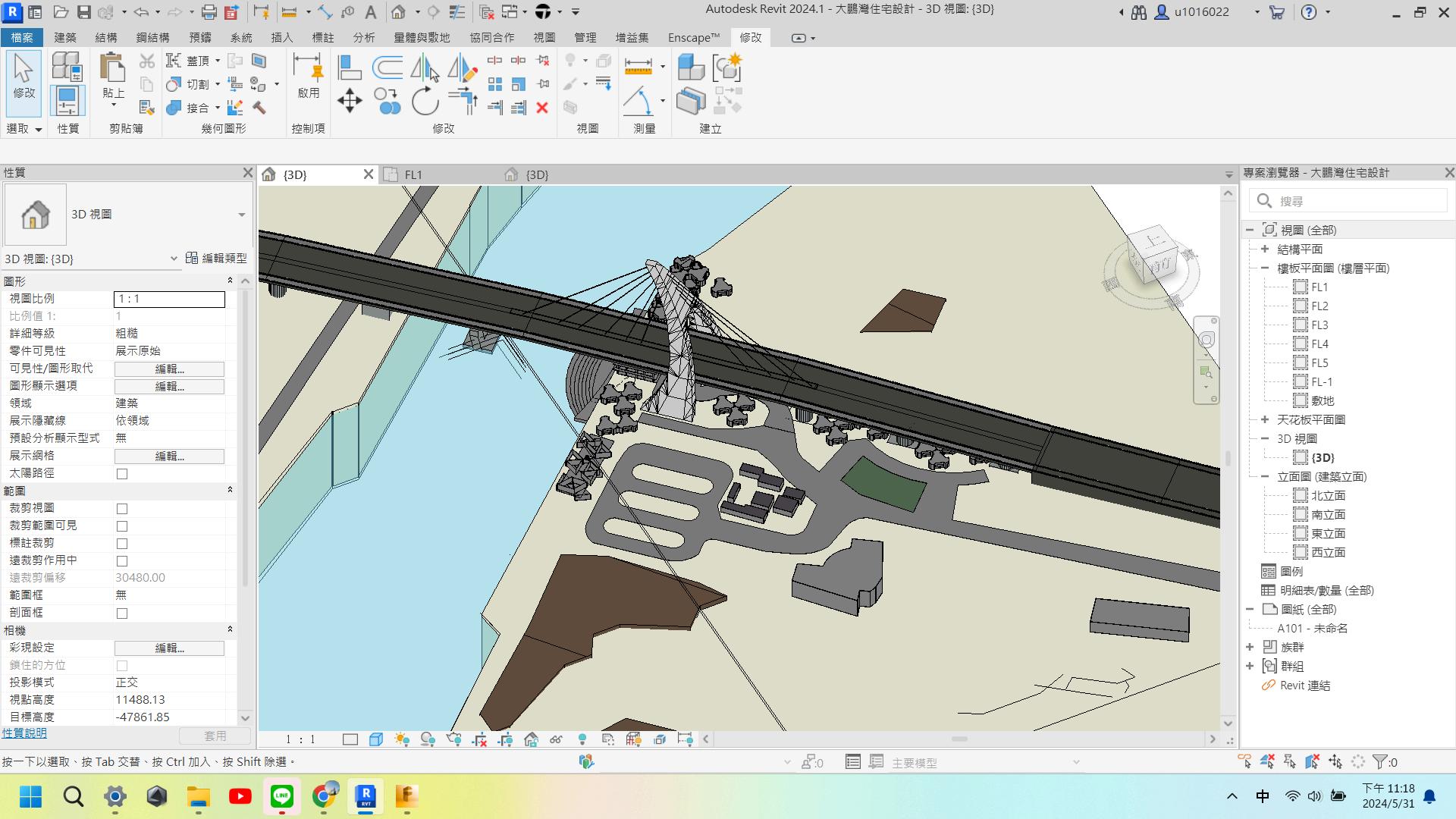The height and width of the screenshot is (819, 1456).
Task: Click the Paste clipboard icon
Action: (x=113, y=70)
